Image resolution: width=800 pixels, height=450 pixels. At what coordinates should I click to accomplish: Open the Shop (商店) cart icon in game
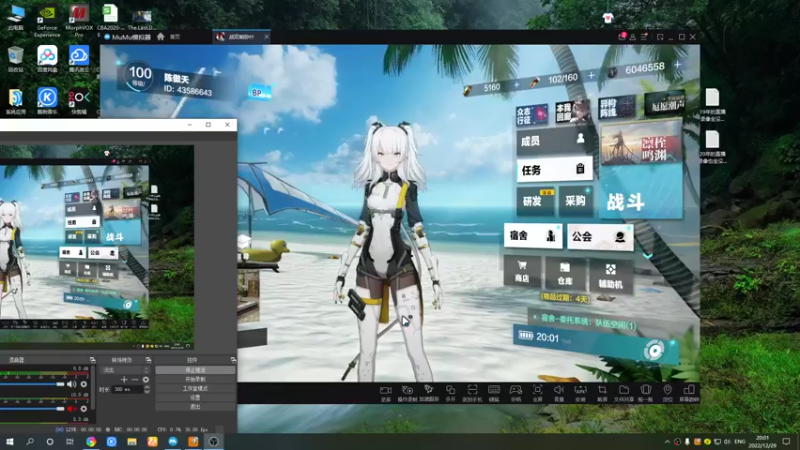[x=521, y=271]
